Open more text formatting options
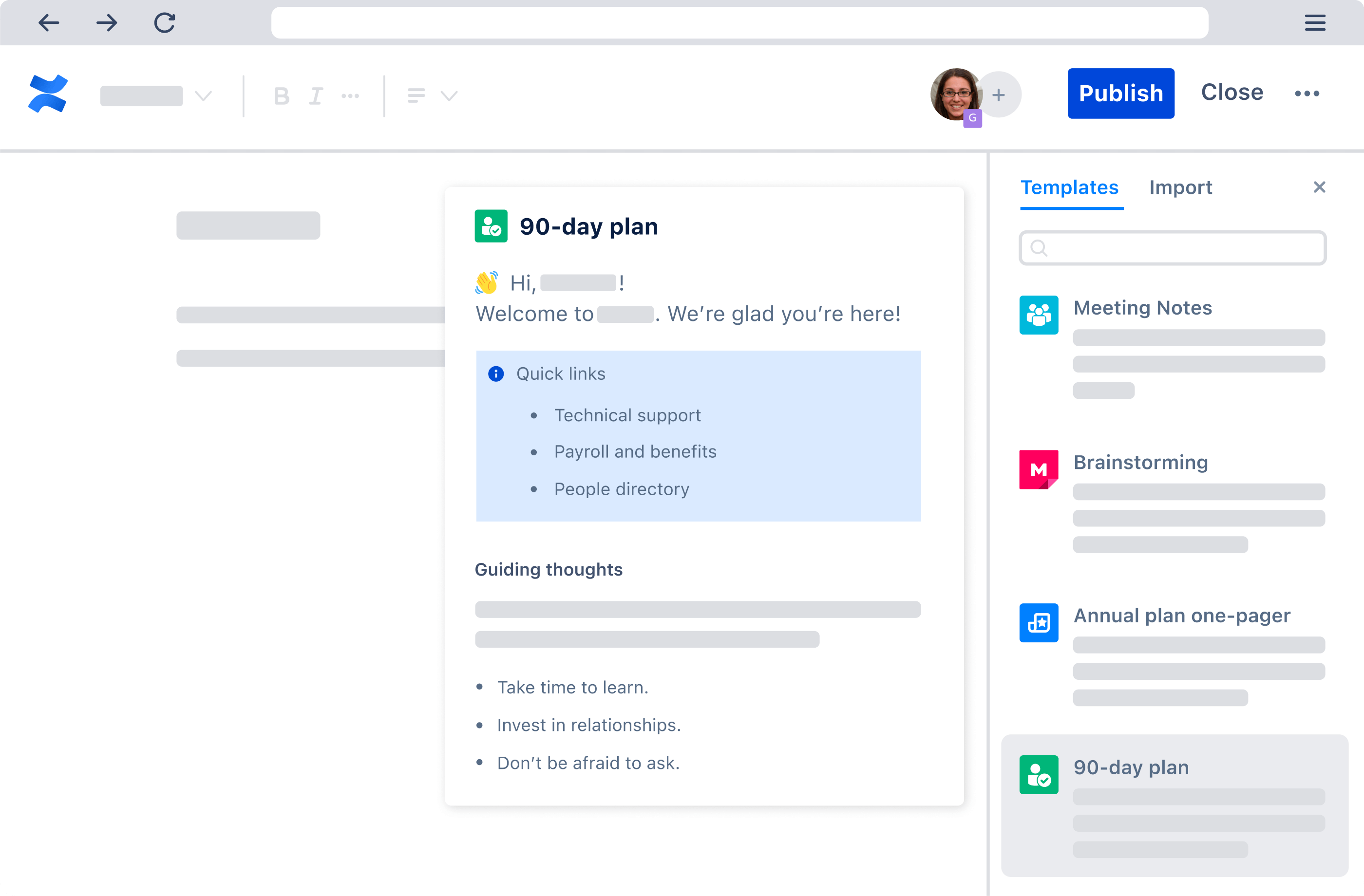The image size is (1364, 896). point(350,96)
